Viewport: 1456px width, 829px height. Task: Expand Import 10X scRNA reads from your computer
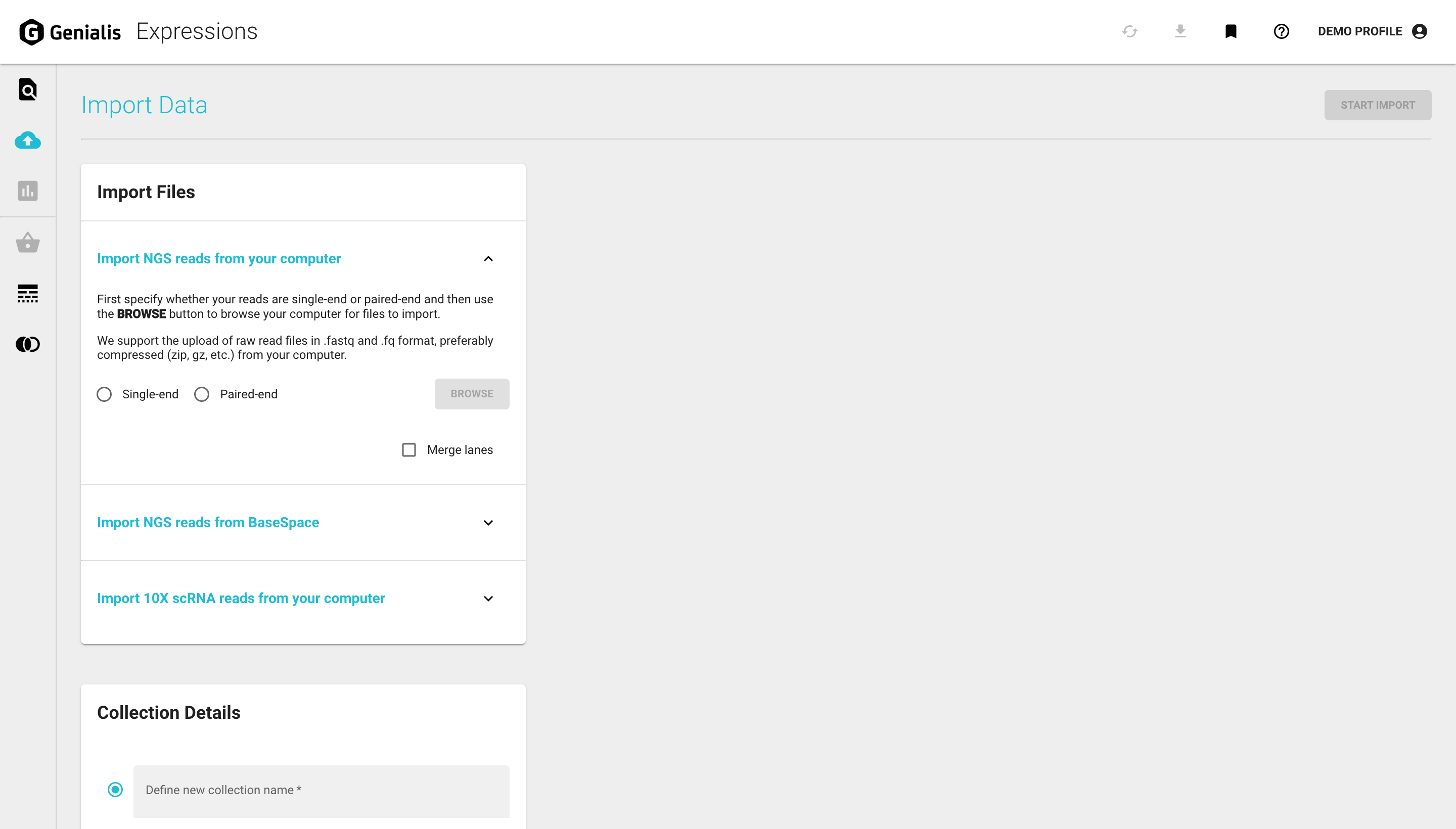coord(488,598)
